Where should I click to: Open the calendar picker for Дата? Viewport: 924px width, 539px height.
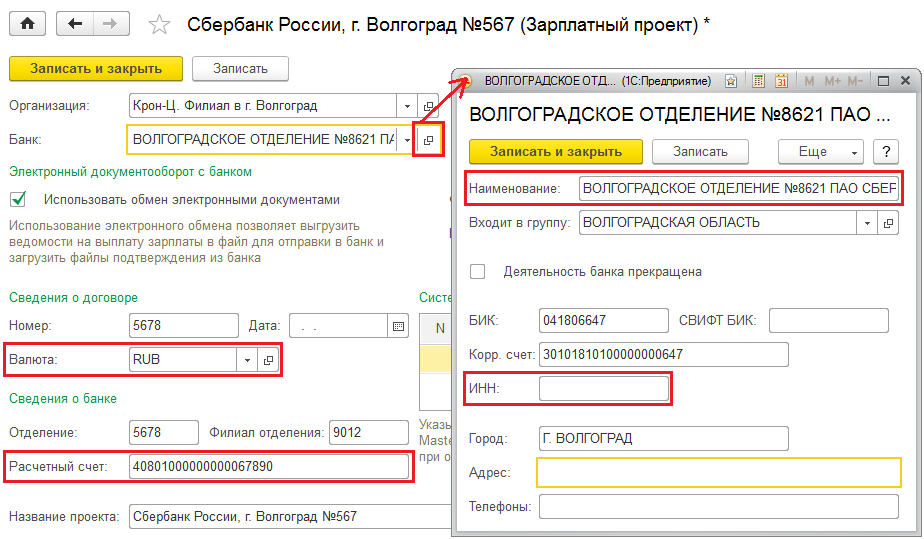(x=398, y=326)
